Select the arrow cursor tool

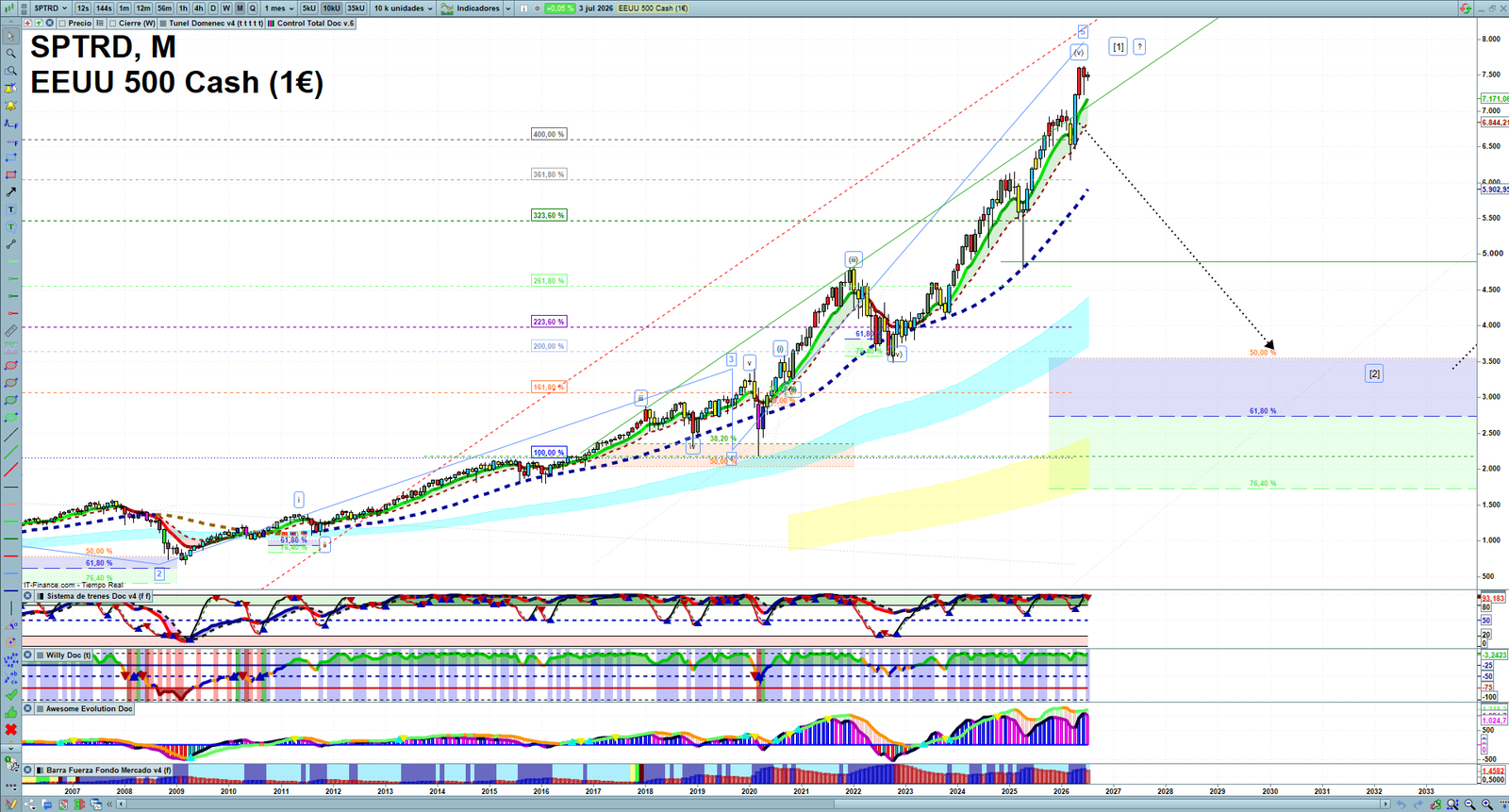(x=11, y=36)
